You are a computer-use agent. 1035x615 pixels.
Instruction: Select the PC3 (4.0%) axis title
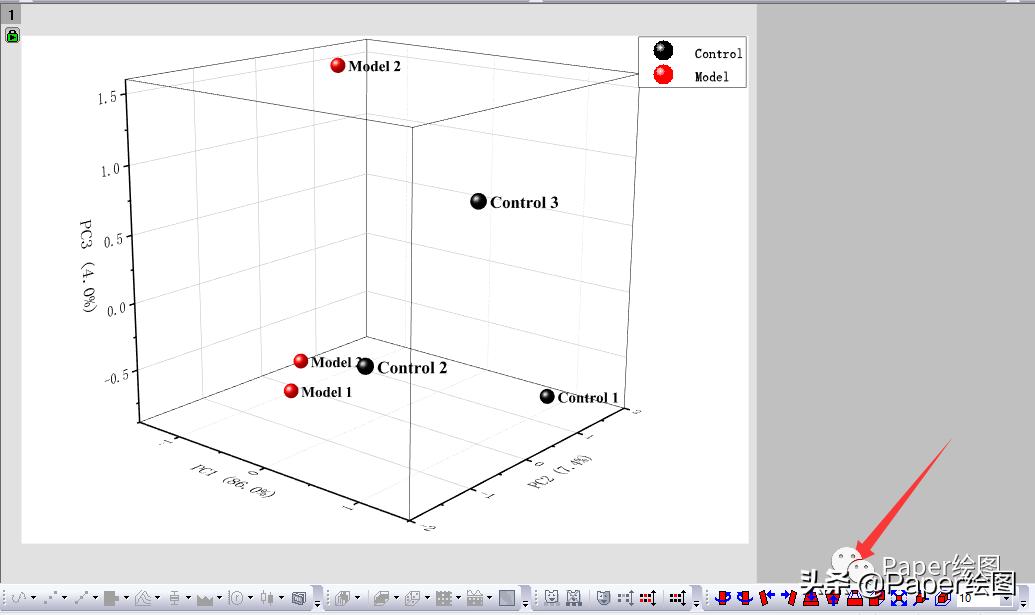[x=88, y=266]
